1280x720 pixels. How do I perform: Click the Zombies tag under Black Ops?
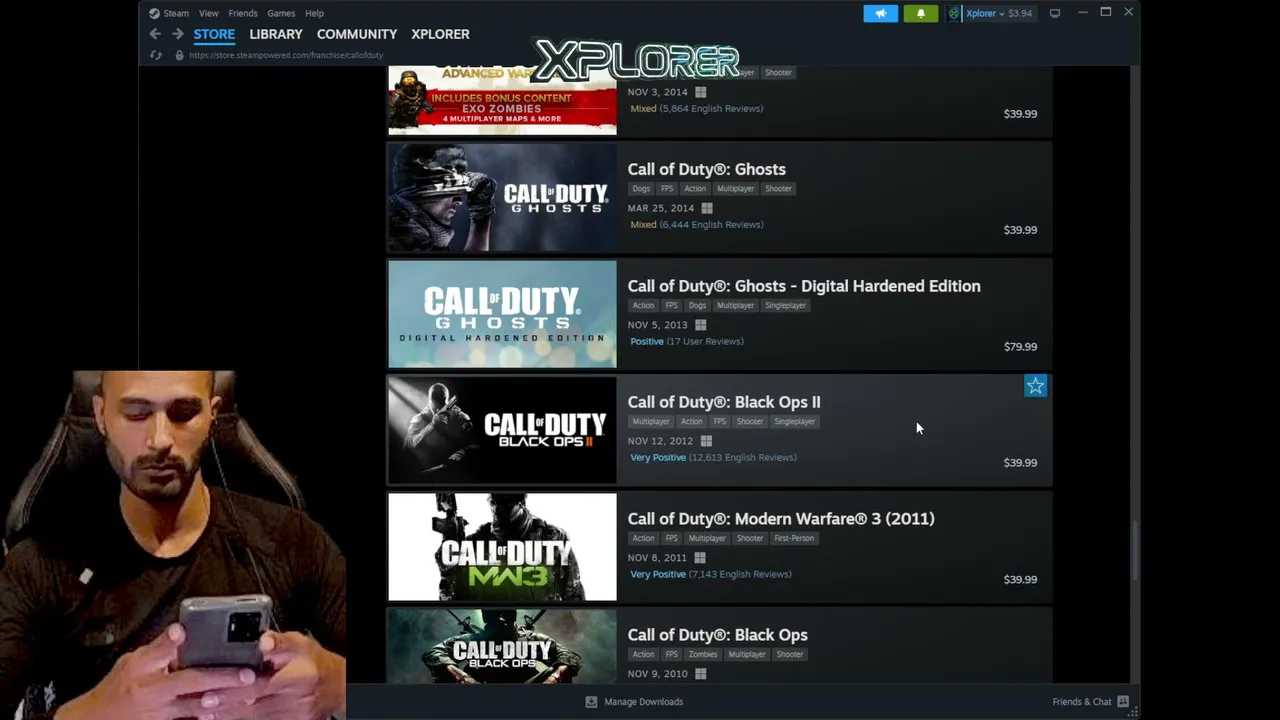[x=703, y=655]
